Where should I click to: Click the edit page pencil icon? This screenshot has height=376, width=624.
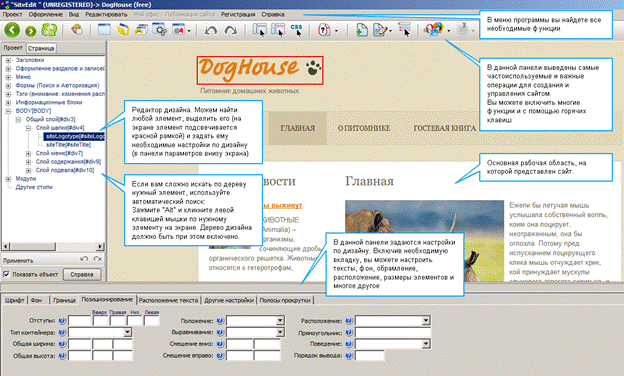(380, 30)
